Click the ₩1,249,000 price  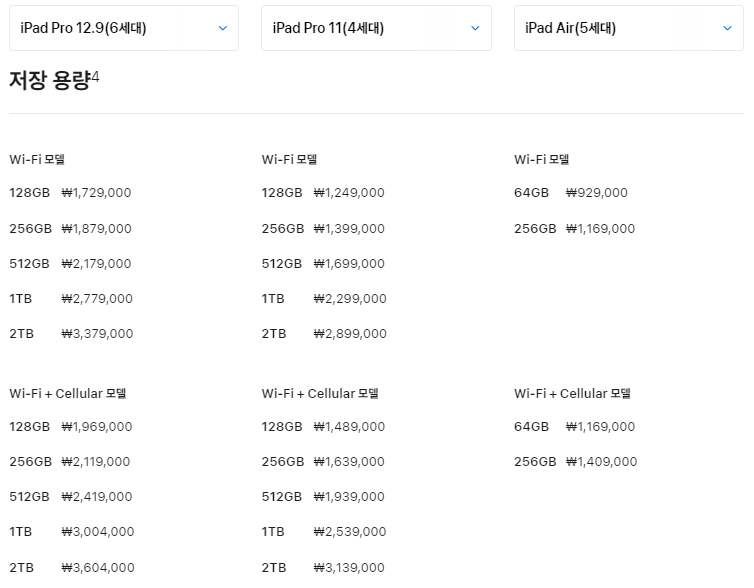tap(349, 193)
